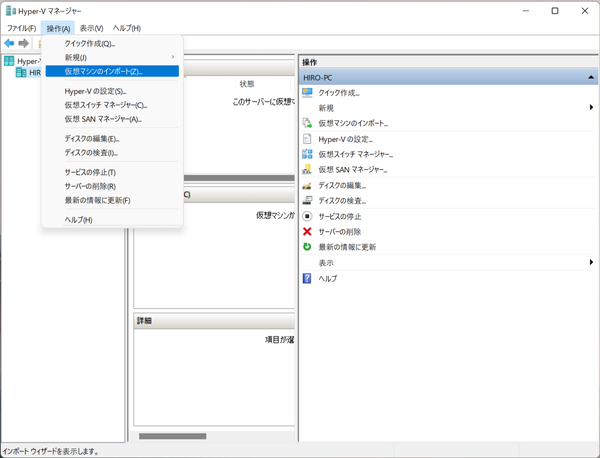Screen dimensions: 600x458
Task: Click the forward arrow toolbar icon
Action: click(24, 43)
